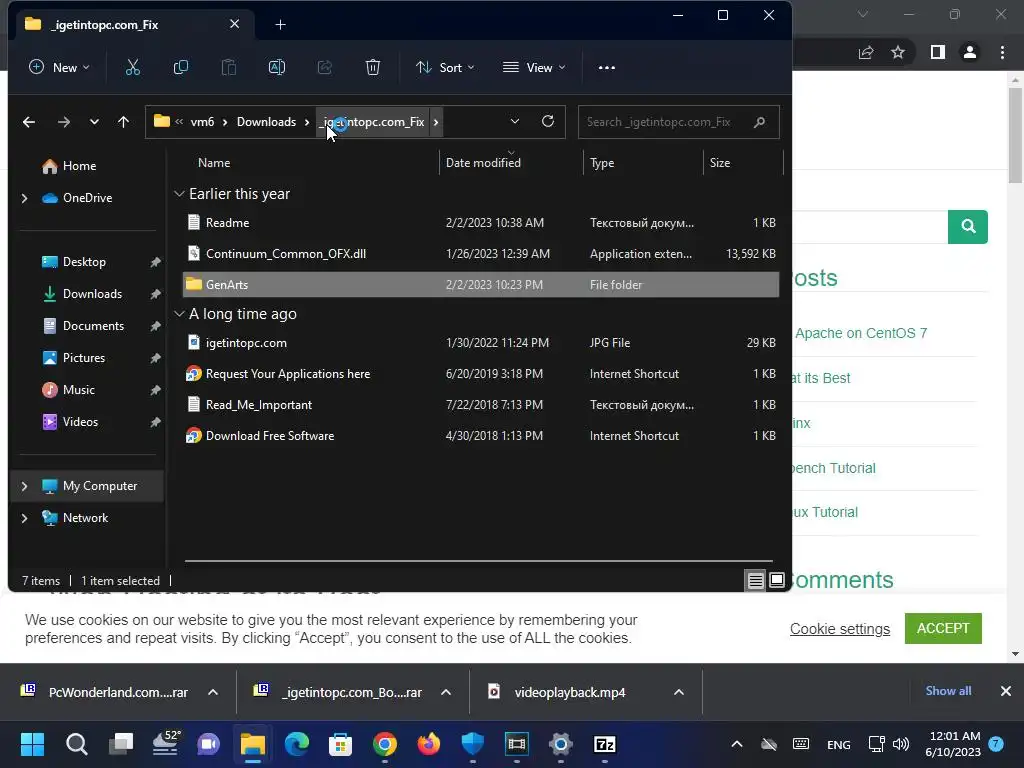Viewport: 1024px width, 768px height.
Task: Click the search magnifier in Explorer search box
Action: pos(760,122)
